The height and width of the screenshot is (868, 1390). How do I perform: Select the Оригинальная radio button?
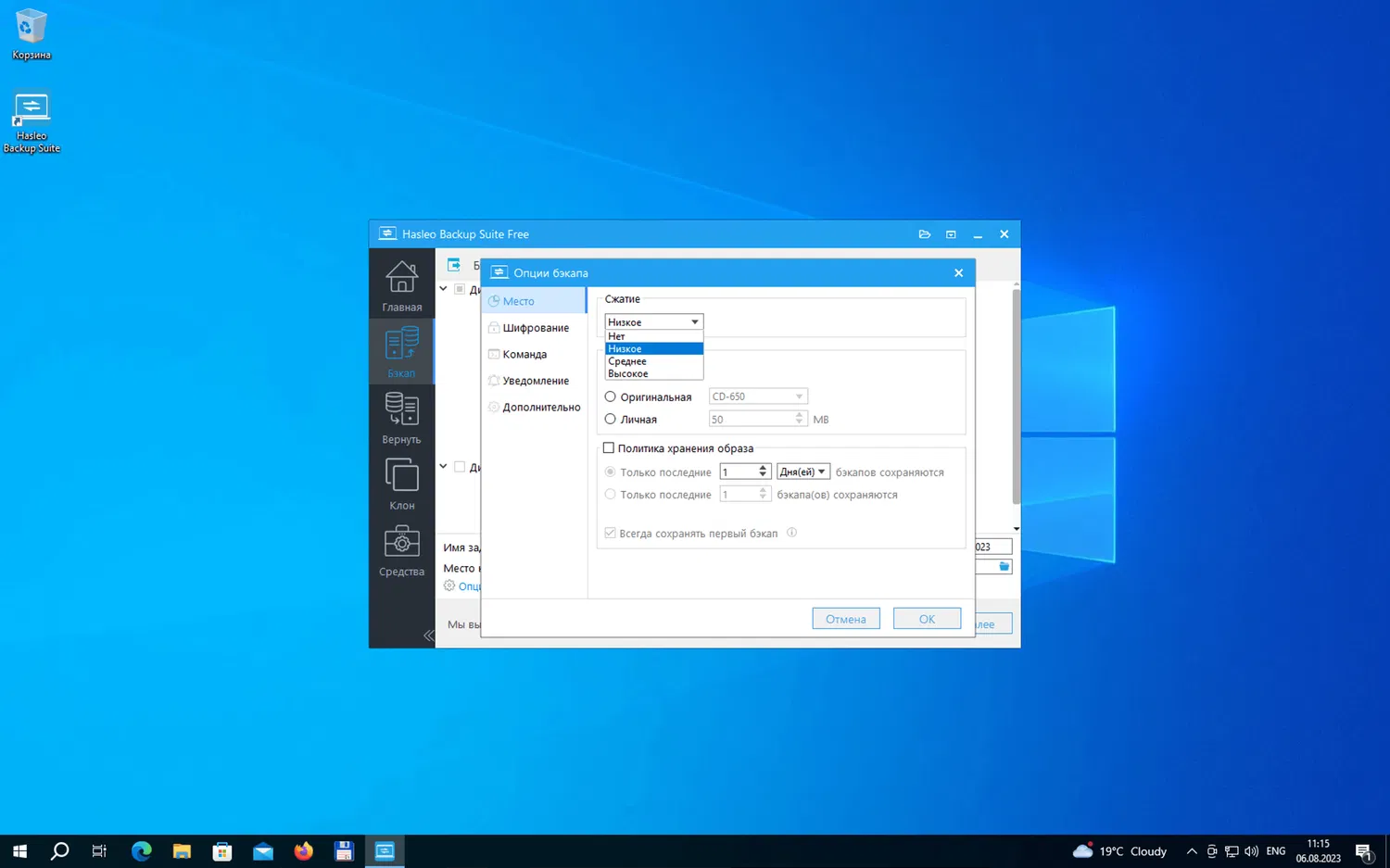click(610, 396)
